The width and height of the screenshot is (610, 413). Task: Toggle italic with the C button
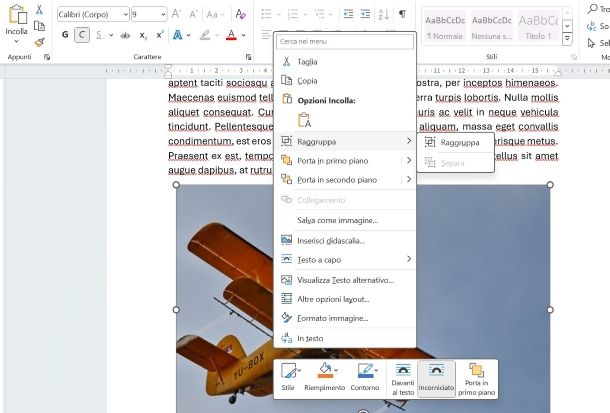[x=82, y=35]
